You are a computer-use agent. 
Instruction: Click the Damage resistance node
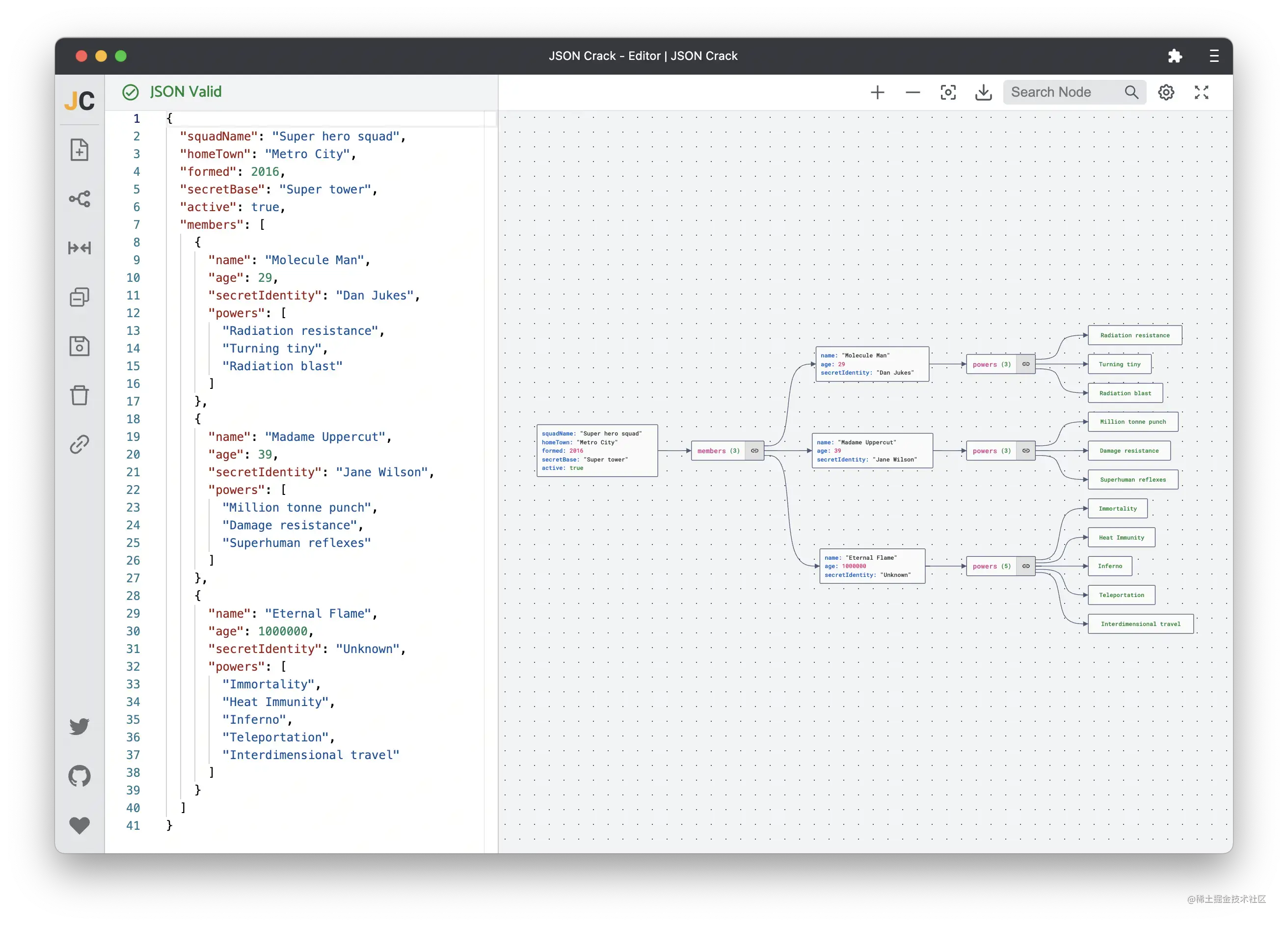click(x=1129, y=451)
